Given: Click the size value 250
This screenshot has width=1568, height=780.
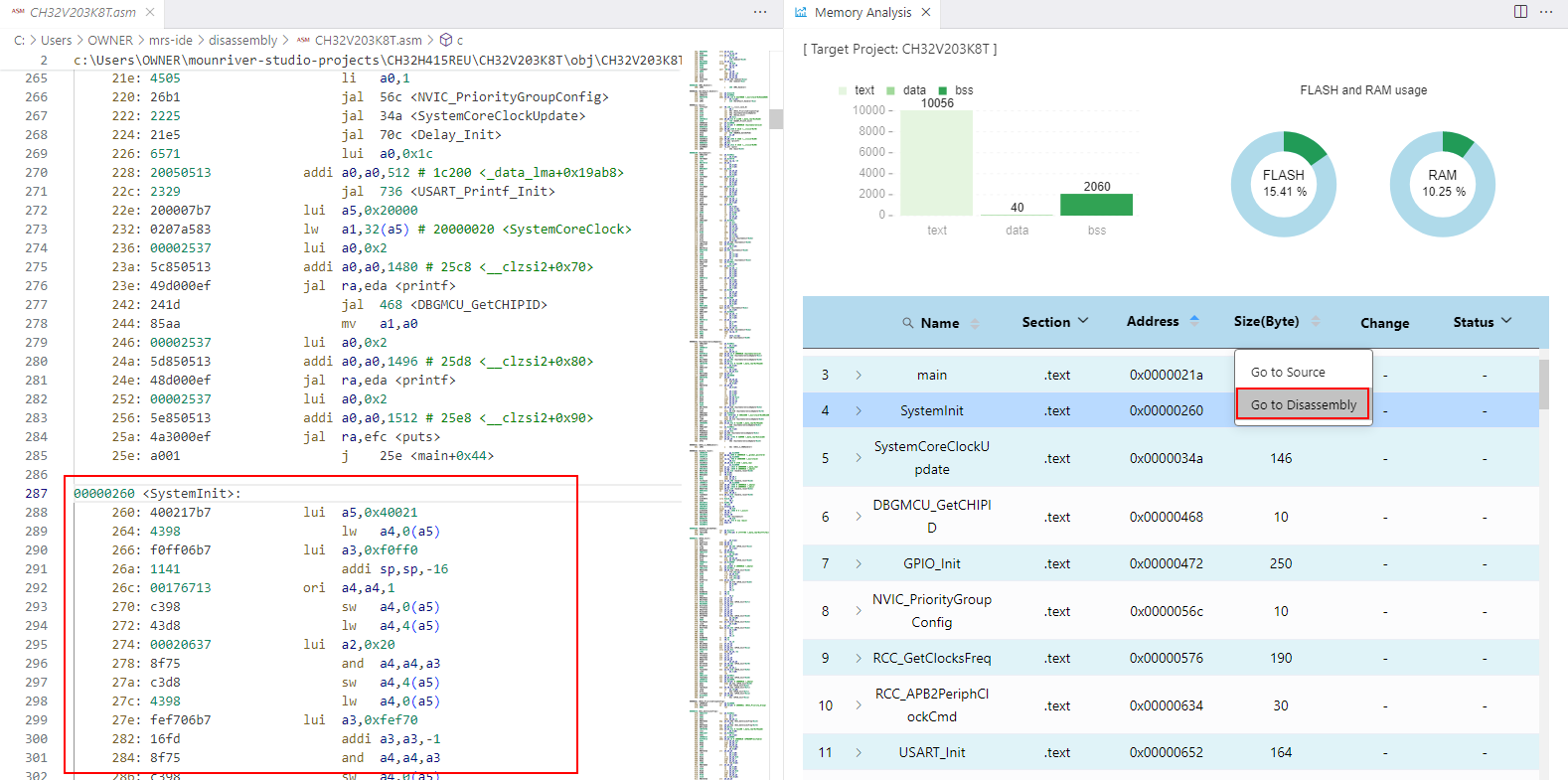Looking at the screenshot, I should 1281,563.
